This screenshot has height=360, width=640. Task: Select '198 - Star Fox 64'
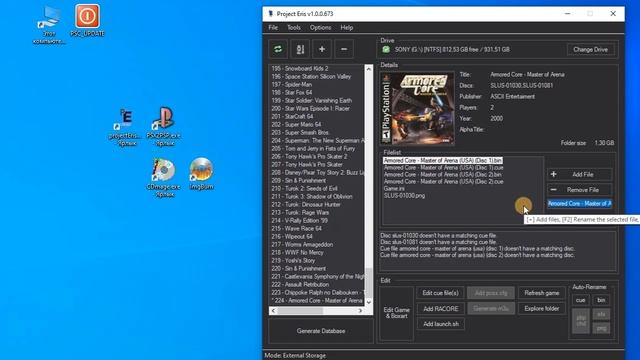click(292, 93)
